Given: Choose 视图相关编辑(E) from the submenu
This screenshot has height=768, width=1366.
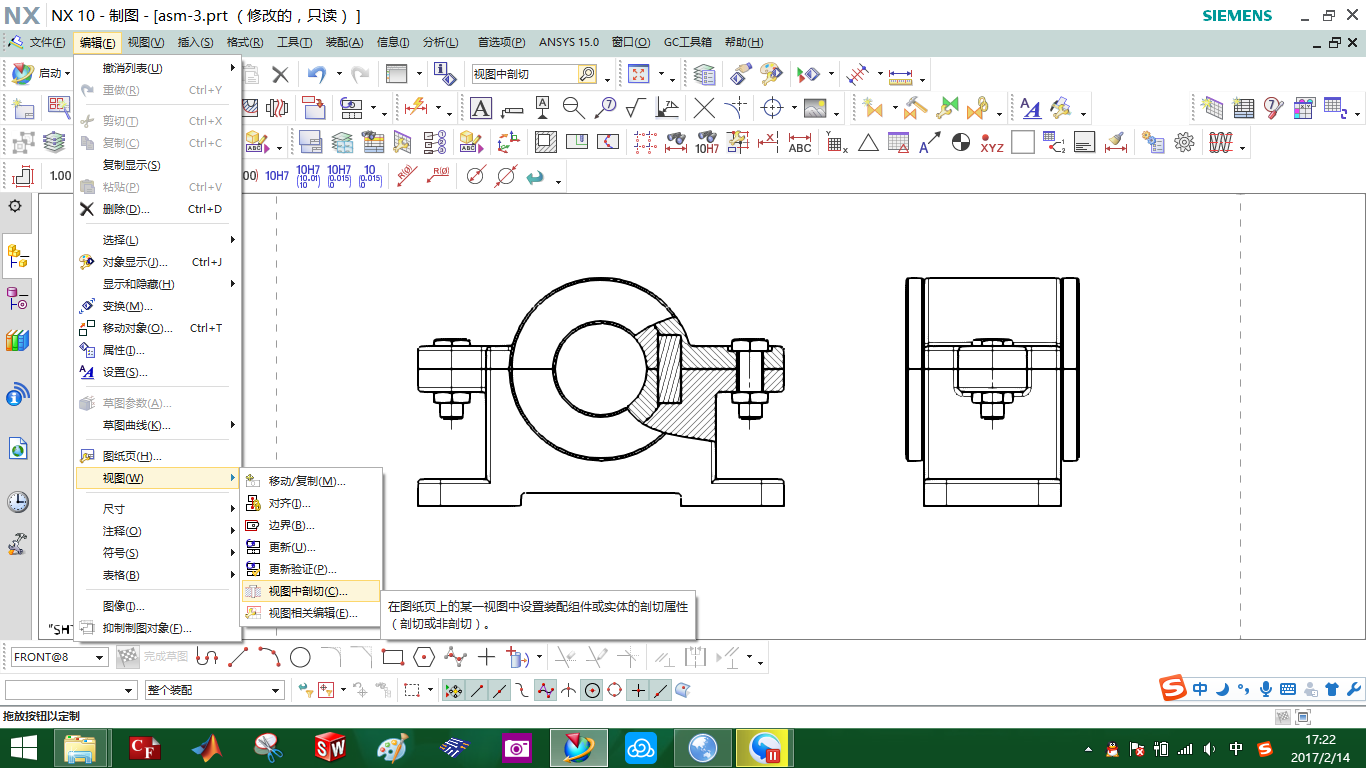Looking at the screenshot, I should point(311,613).
